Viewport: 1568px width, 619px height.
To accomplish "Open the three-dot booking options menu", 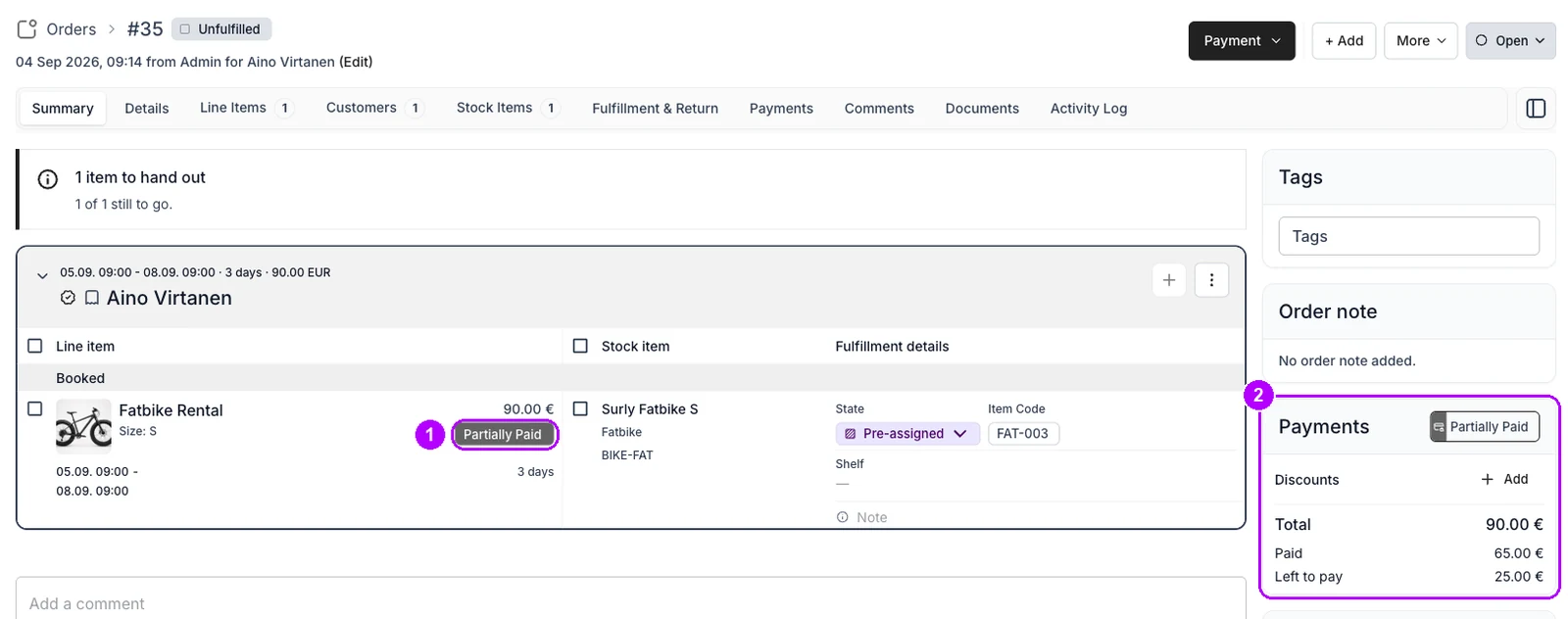I will point(1211,280).
